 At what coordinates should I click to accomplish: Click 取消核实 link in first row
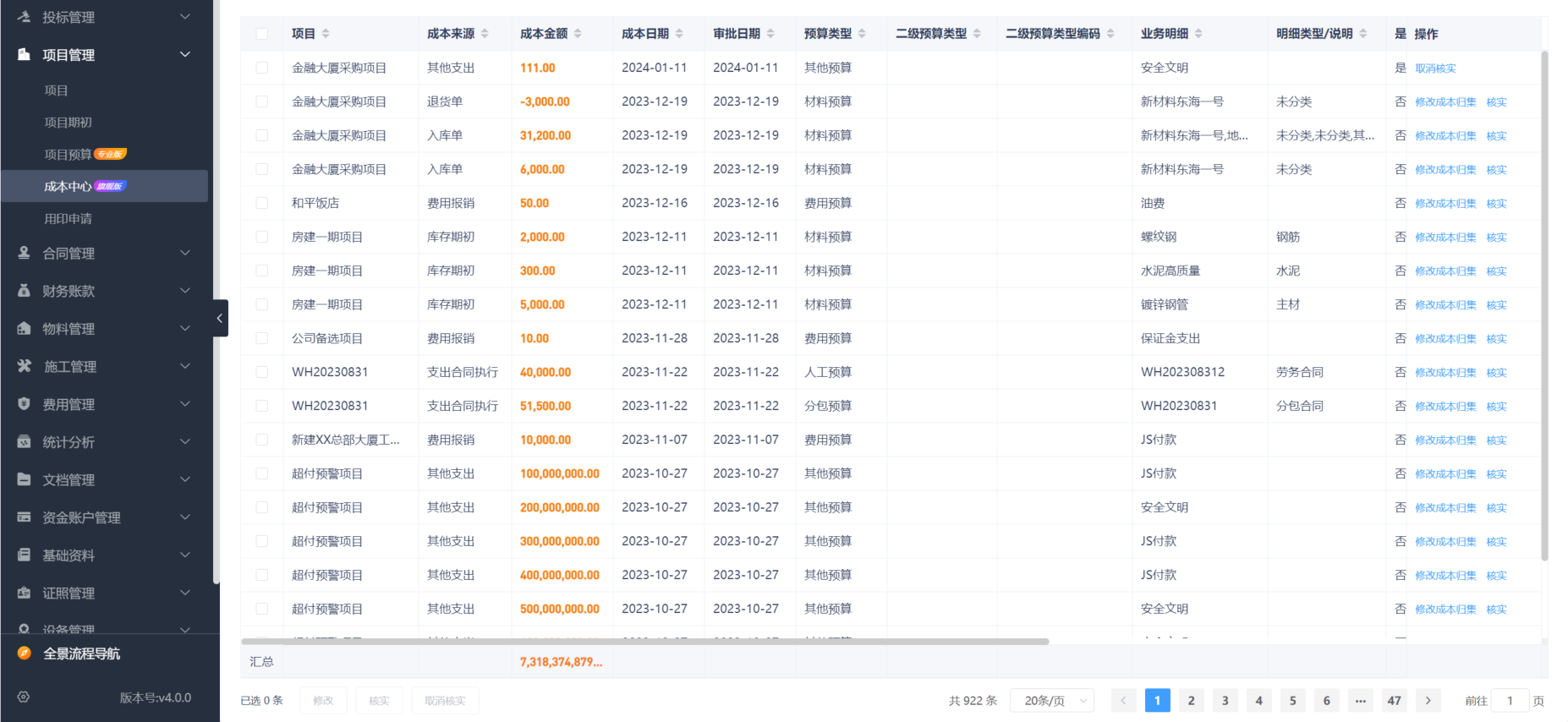1435,68
